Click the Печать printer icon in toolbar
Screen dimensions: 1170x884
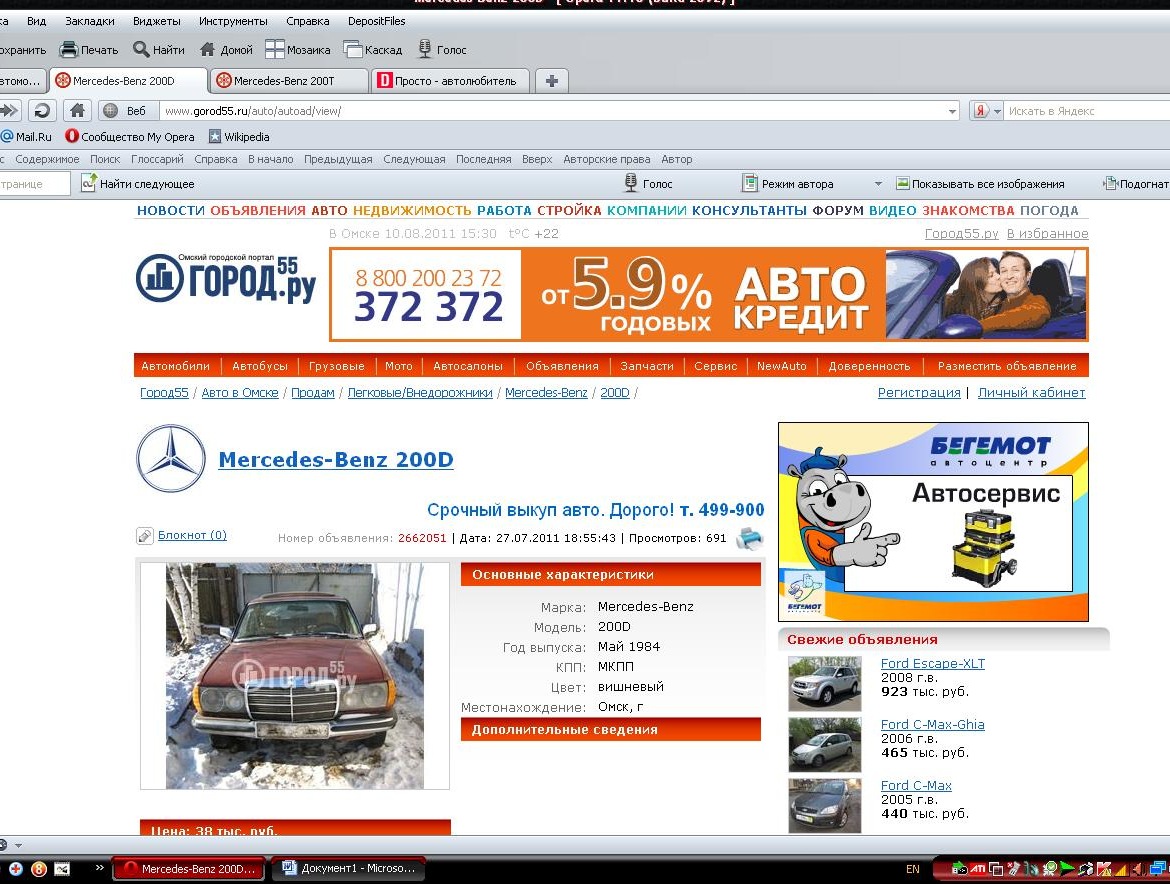tap(68, 49)
